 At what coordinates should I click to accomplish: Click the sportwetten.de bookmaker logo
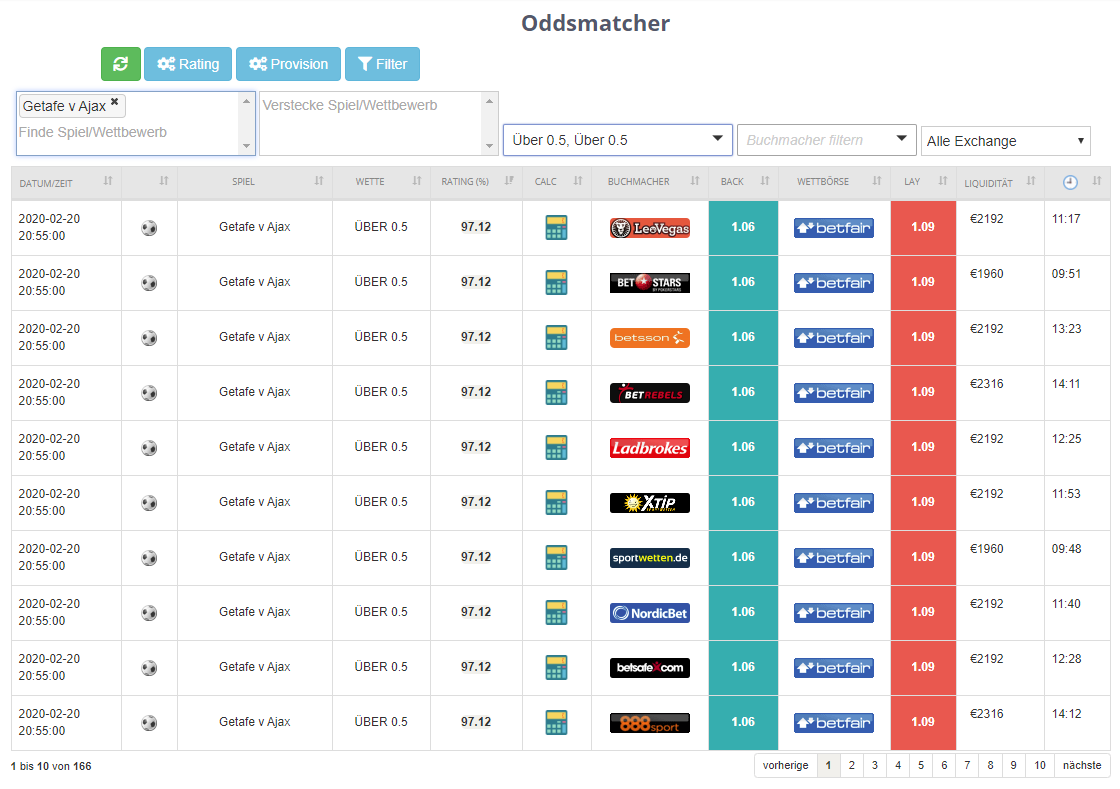pos(650,558)
